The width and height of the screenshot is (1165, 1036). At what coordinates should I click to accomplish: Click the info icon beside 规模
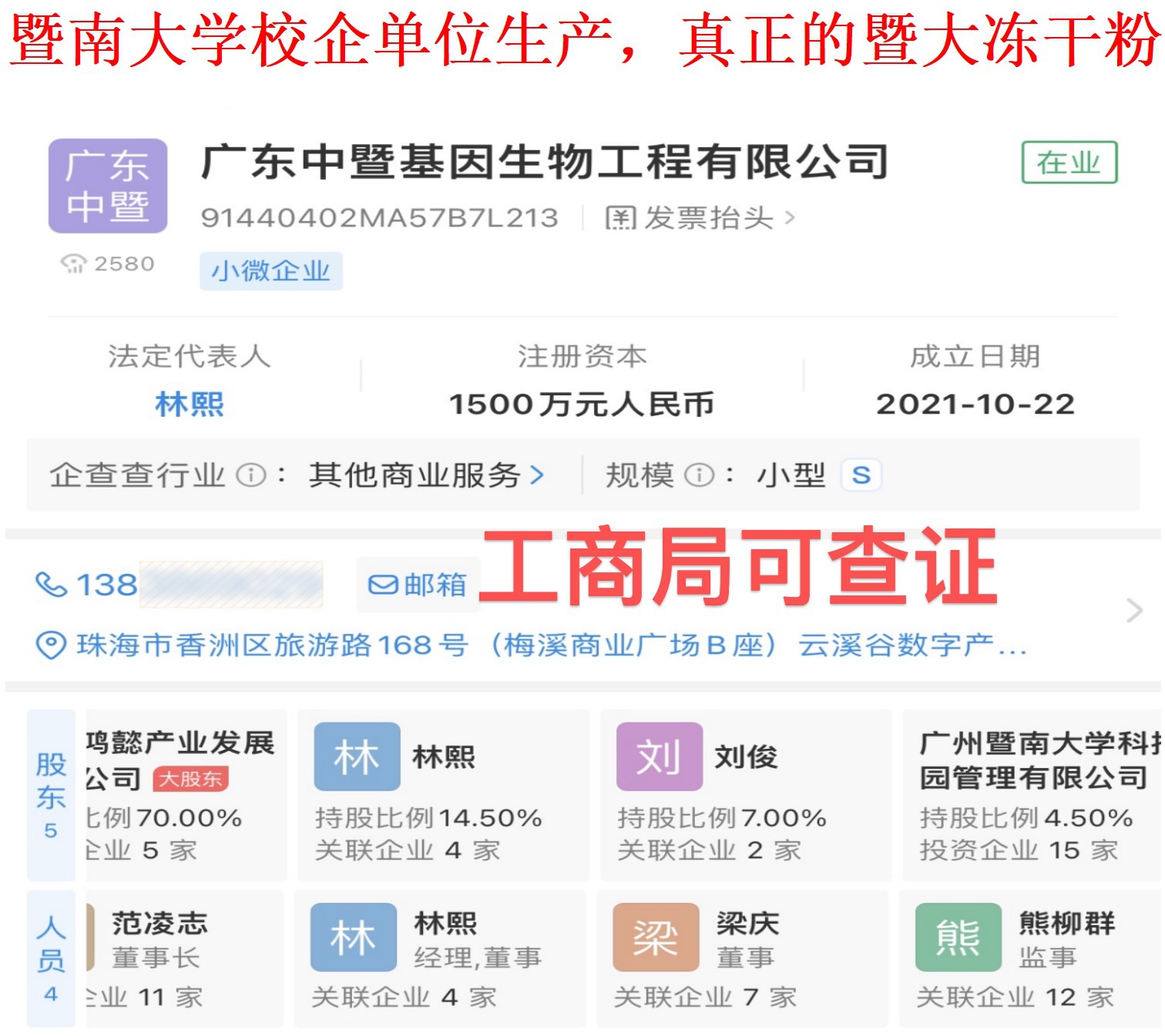coord(699,475)
